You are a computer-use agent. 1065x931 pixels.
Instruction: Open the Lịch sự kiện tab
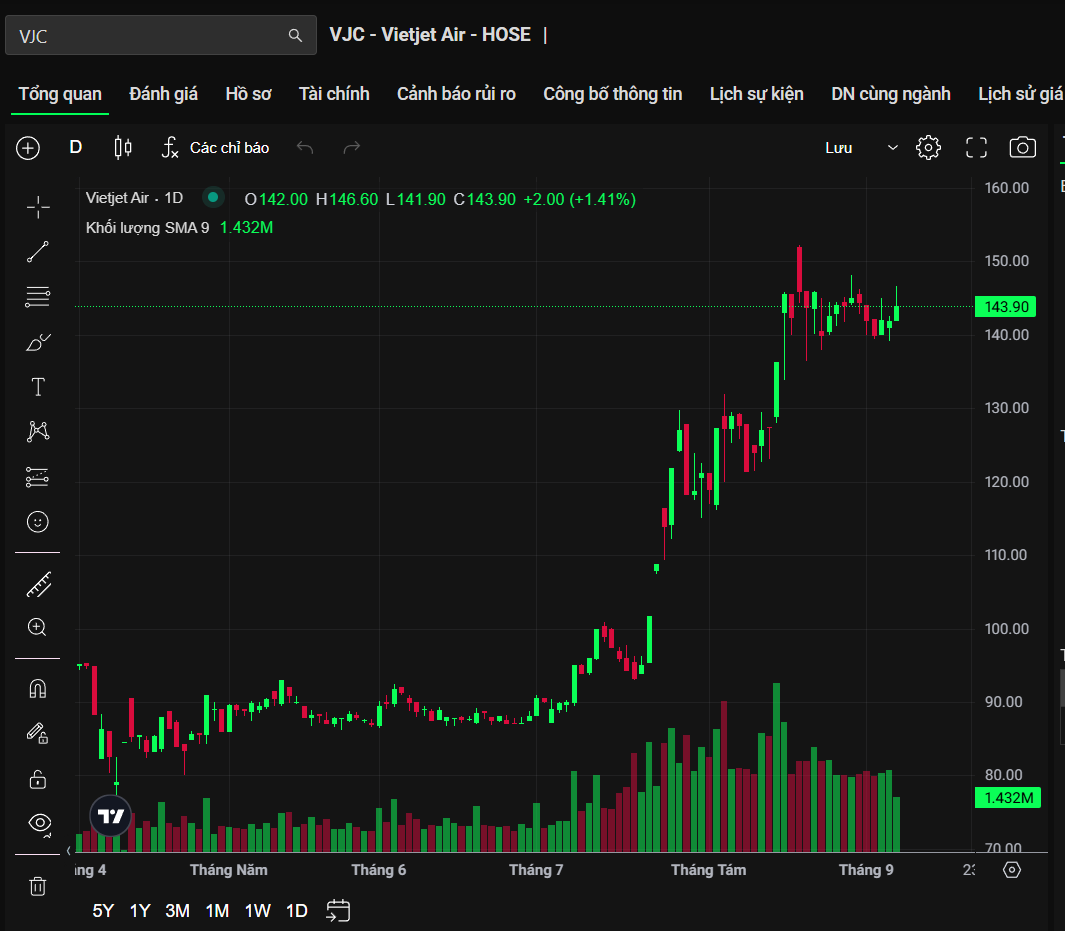(x=757, y=94)
